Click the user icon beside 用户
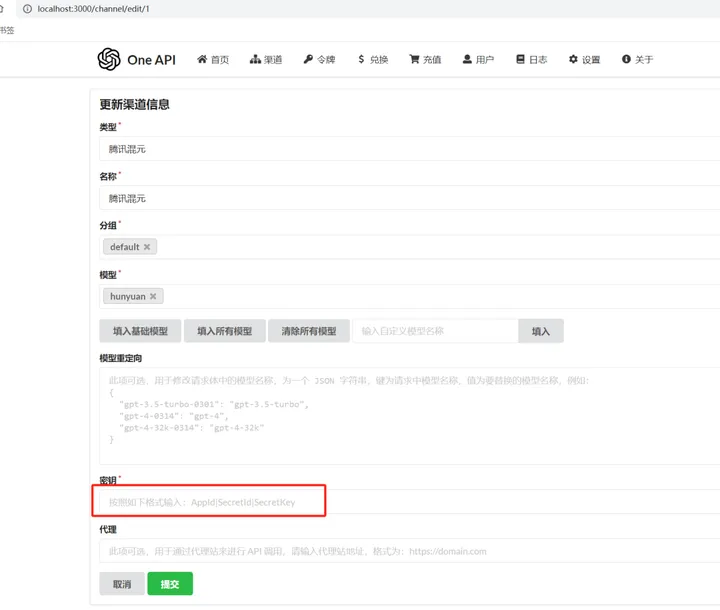The image size is (720, 610). 467,59
